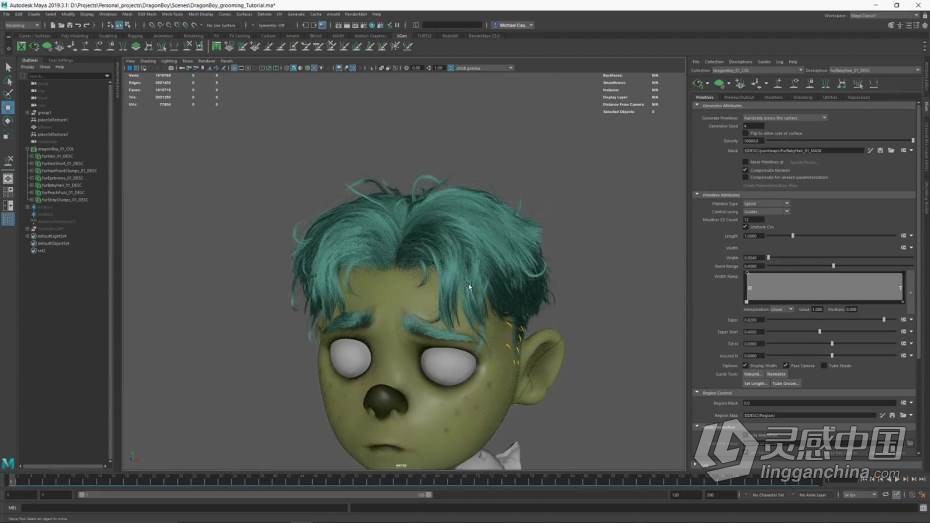Collapse the Primitive Attributes section
Image resolution: width=930 pixels, height=523 pixels.
(698, 194)
